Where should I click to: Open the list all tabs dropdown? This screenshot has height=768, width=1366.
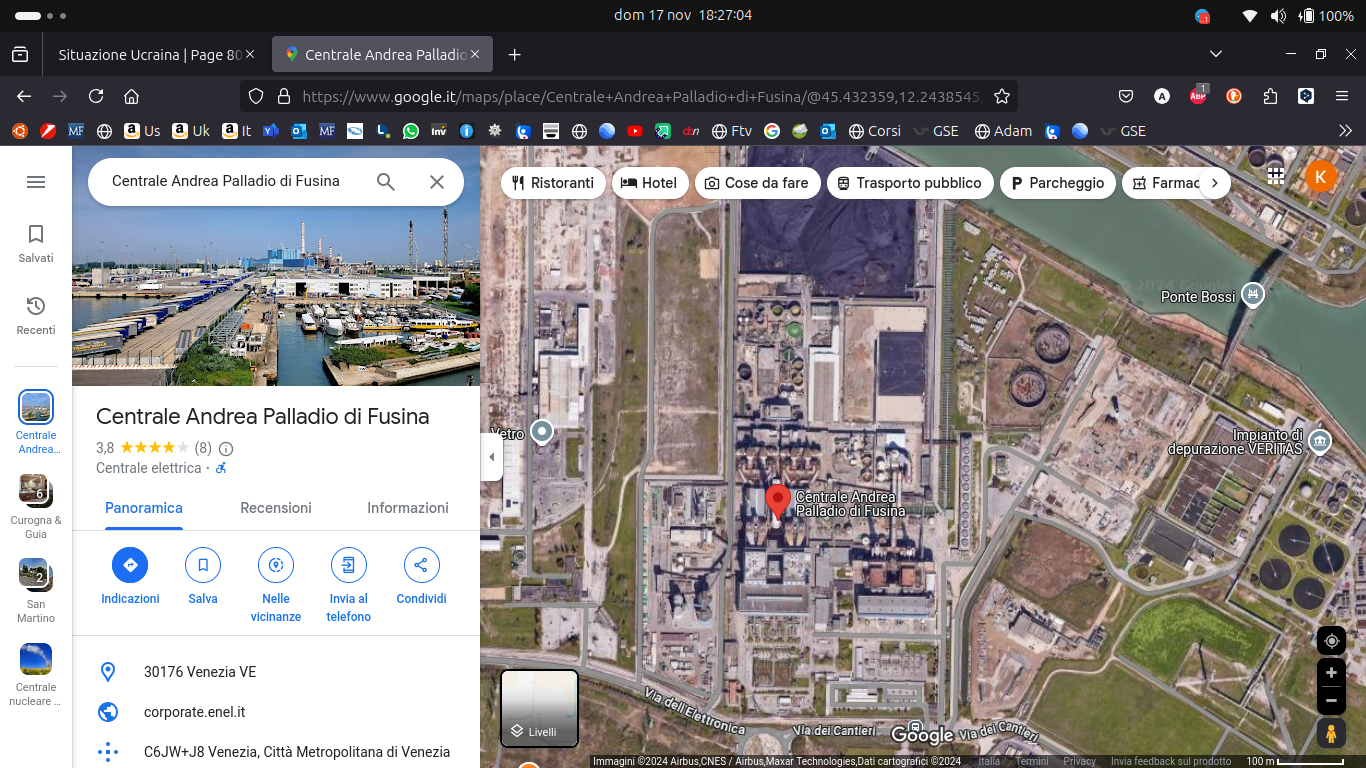(x=1216, y=54)
